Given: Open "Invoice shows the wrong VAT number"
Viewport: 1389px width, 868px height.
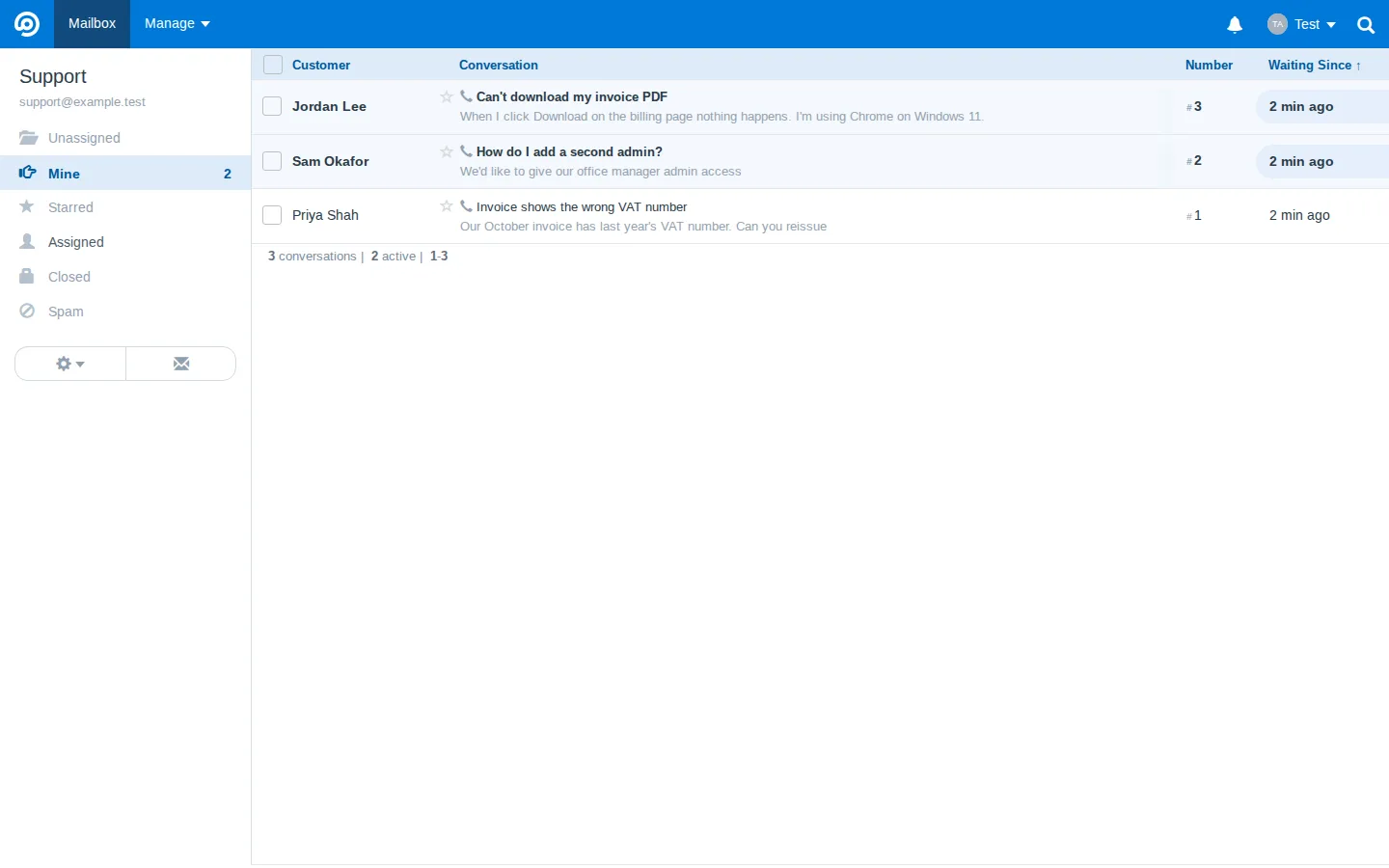Looking at the screenshot, I should [x=582, y=206].
